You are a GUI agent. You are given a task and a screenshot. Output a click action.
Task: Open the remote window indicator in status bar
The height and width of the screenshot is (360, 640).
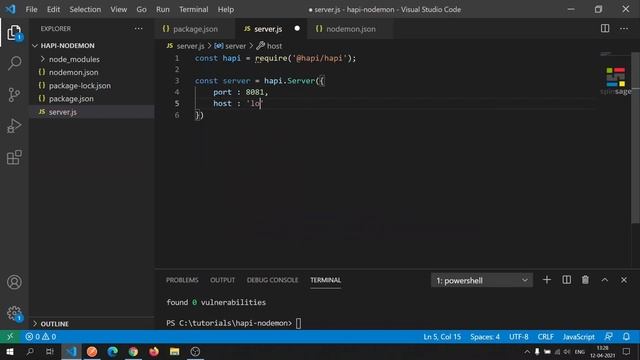coord(10,337)
